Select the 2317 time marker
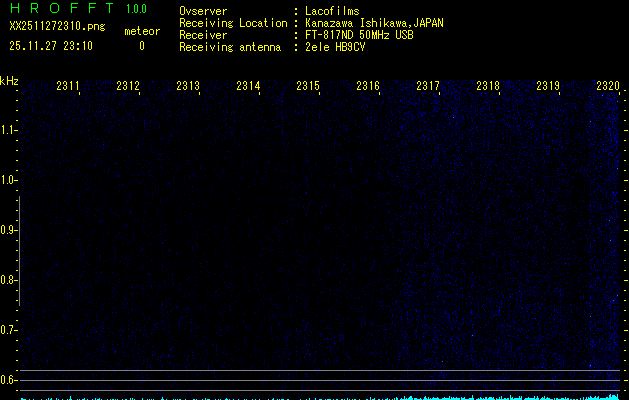This screenshot has width=629, height=400. click(428, 87)
